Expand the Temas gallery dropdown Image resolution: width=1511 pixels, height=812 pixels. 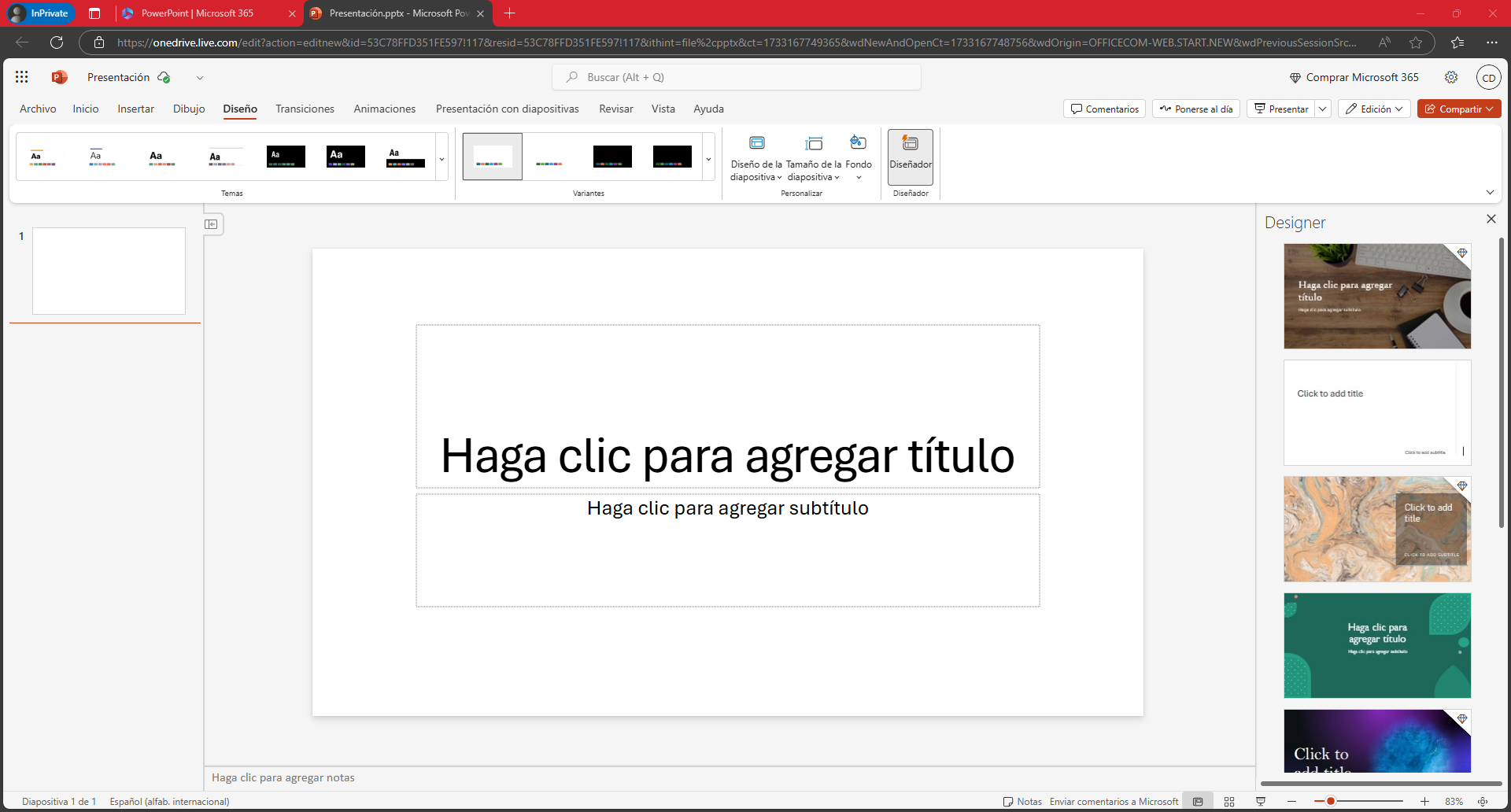[x=441, y=159]
